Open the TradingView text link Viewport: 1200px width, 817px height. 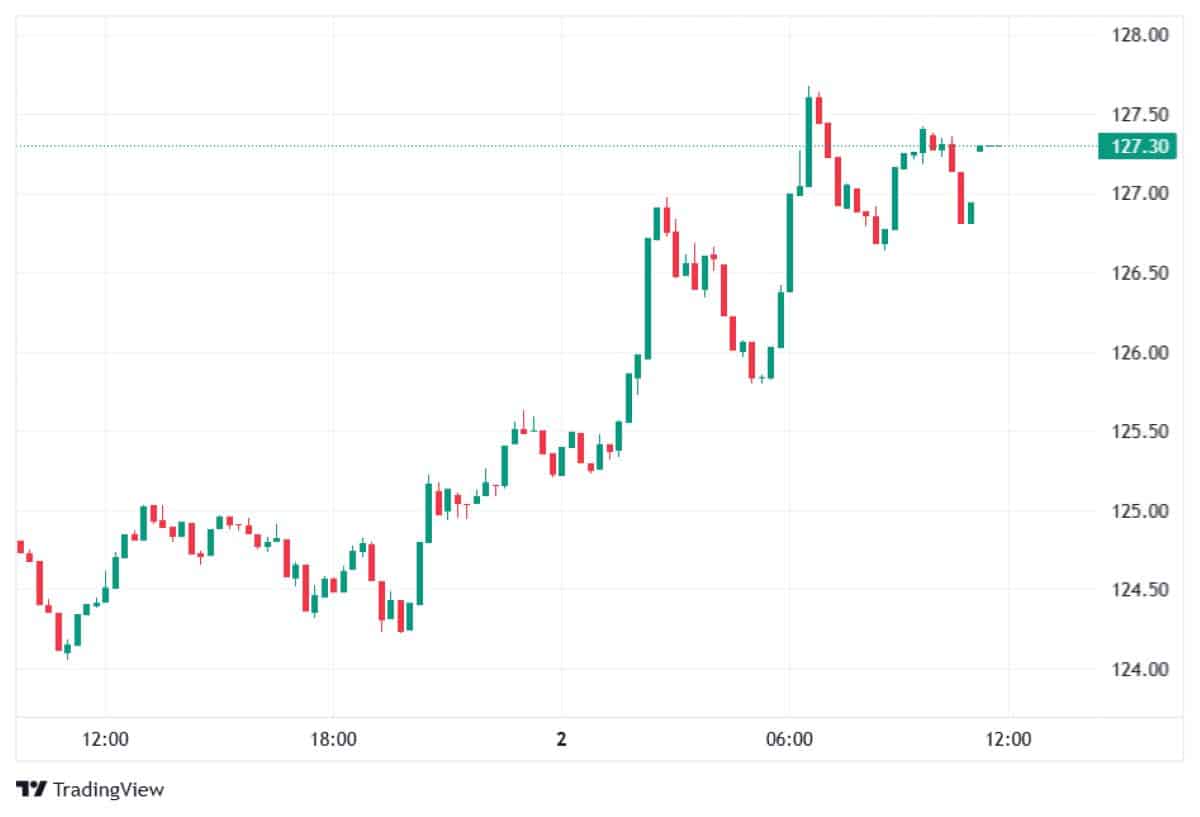[x=108, y=789]
